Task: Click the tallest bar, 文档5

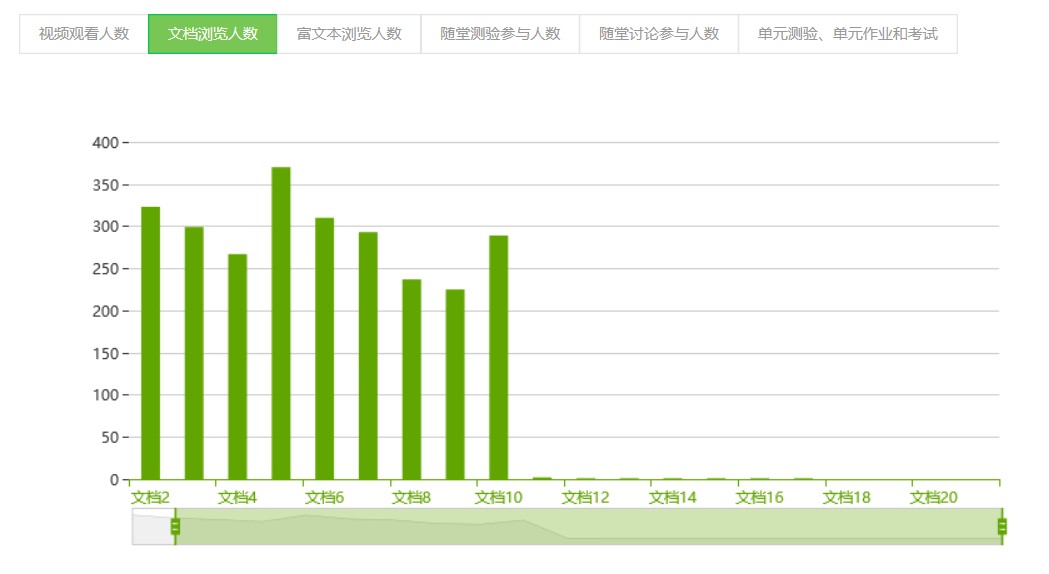Action: [x=281, y=323]
